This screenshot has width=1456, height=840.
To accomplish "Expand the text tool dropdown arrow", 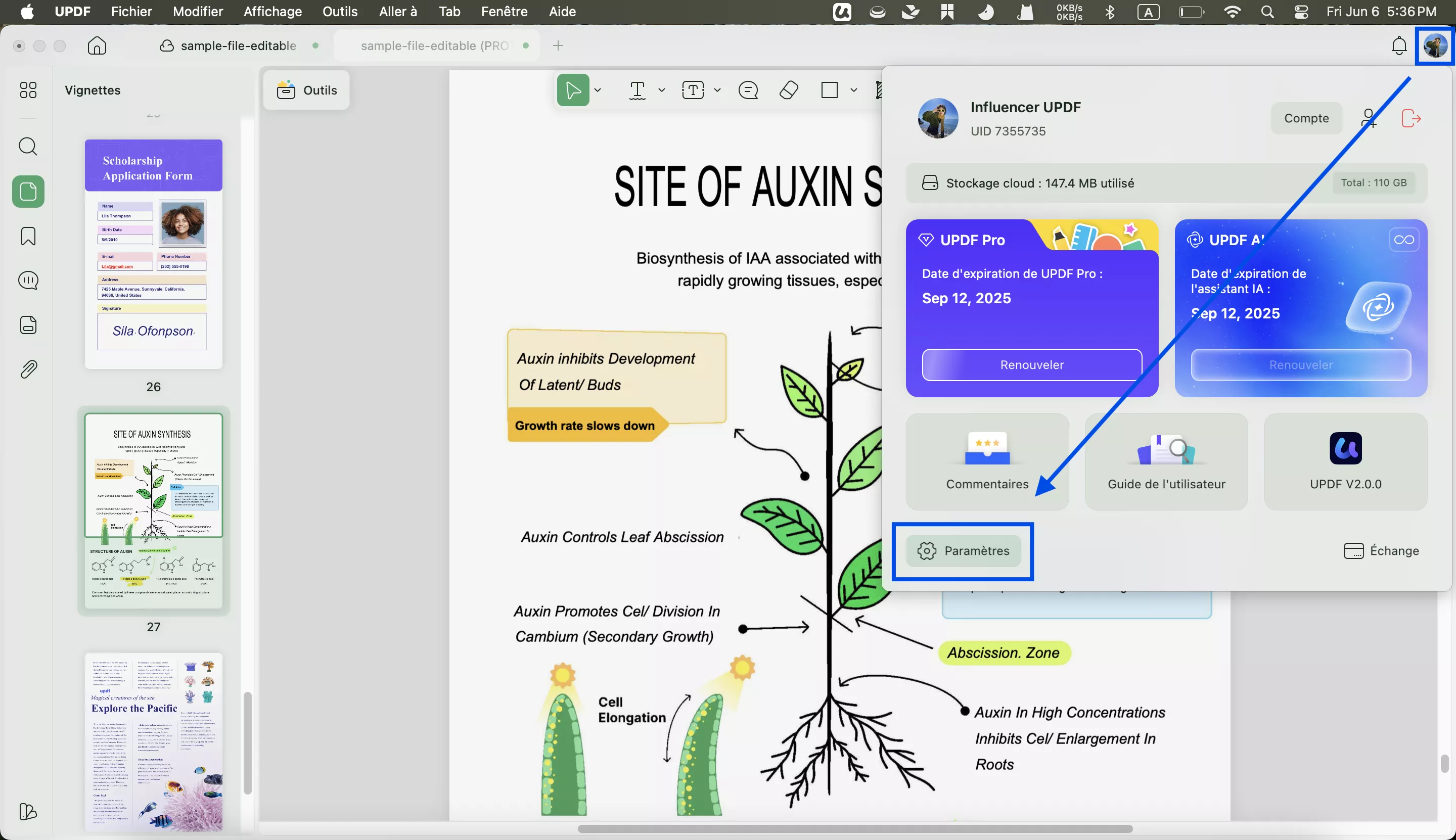I will pos(661,90).
